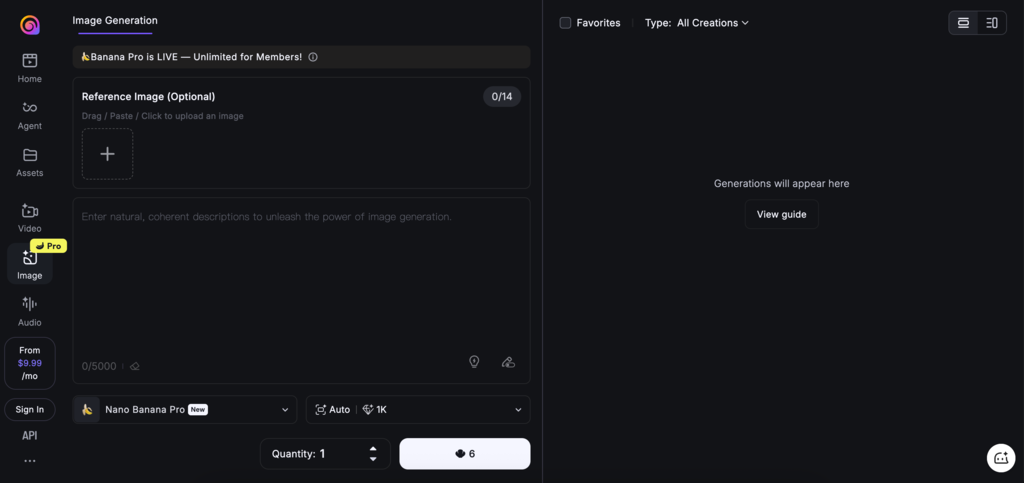Switch to the grid layout view
1024x483 pixels.
[x=963, y=23]
